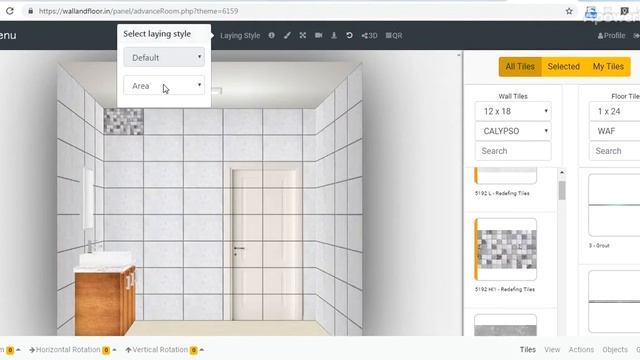
Task: Share the 3D view
Action: [369, 36]
